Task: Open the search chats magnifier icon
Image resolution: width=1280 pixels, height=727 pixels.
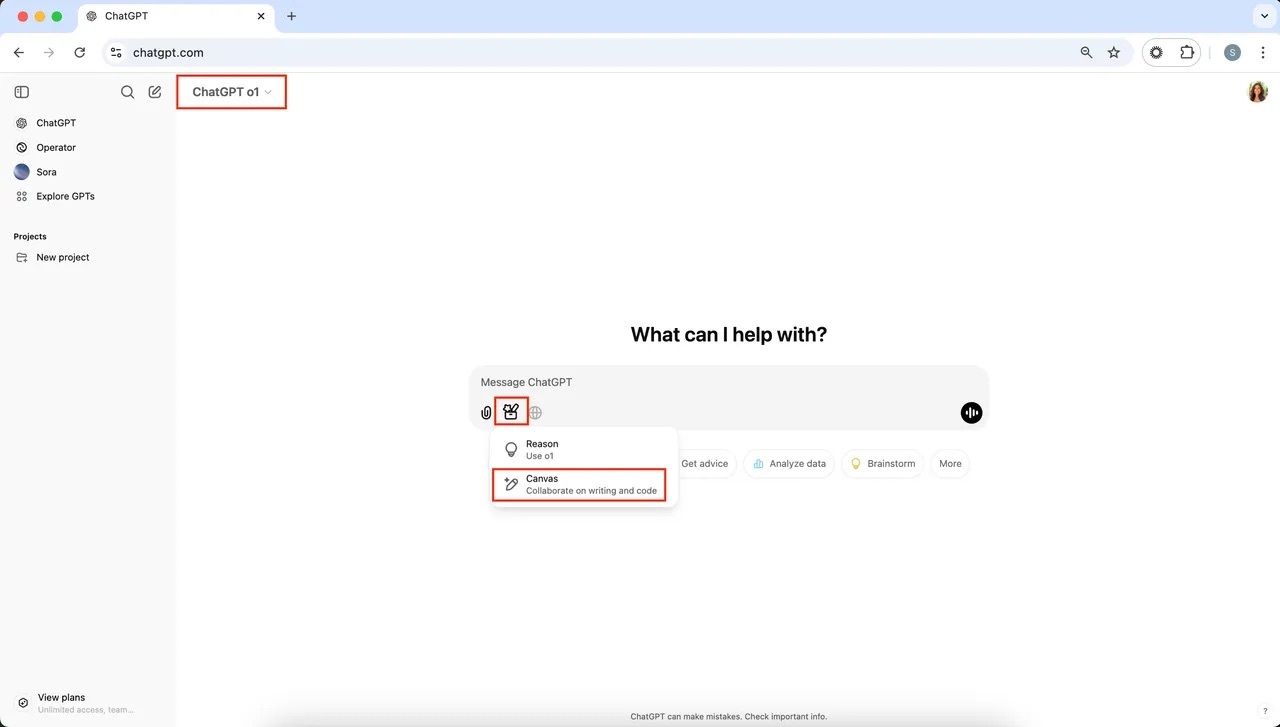Action: (128, 92)
